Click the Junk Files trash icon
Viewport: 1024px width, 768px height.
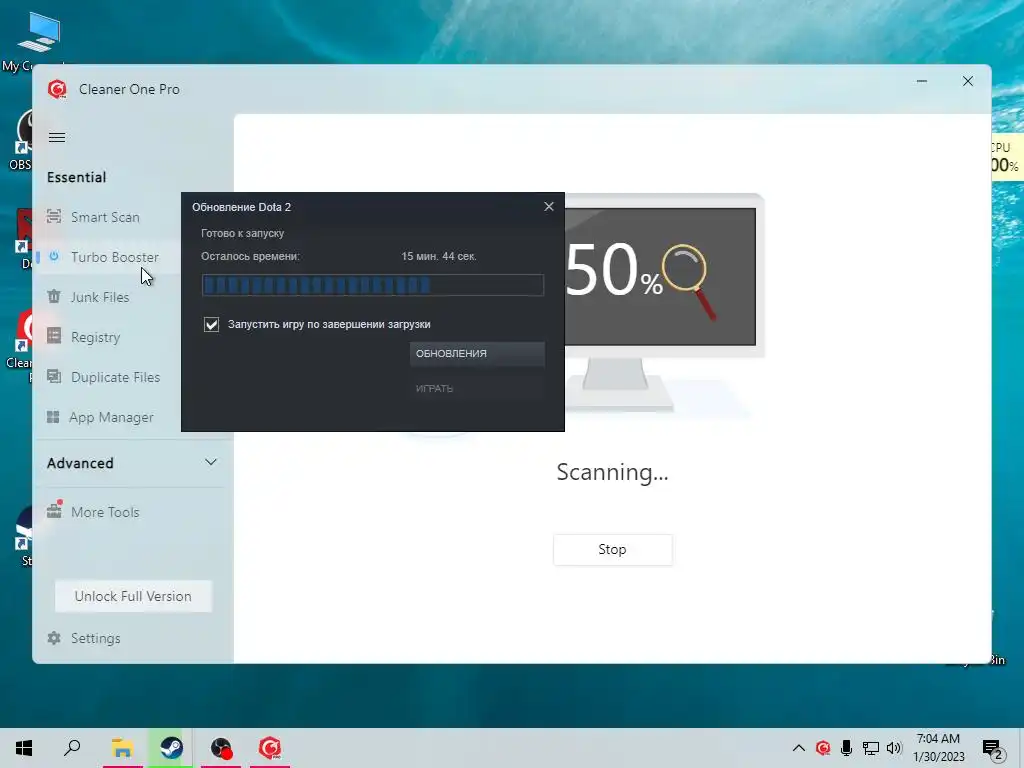54,296
